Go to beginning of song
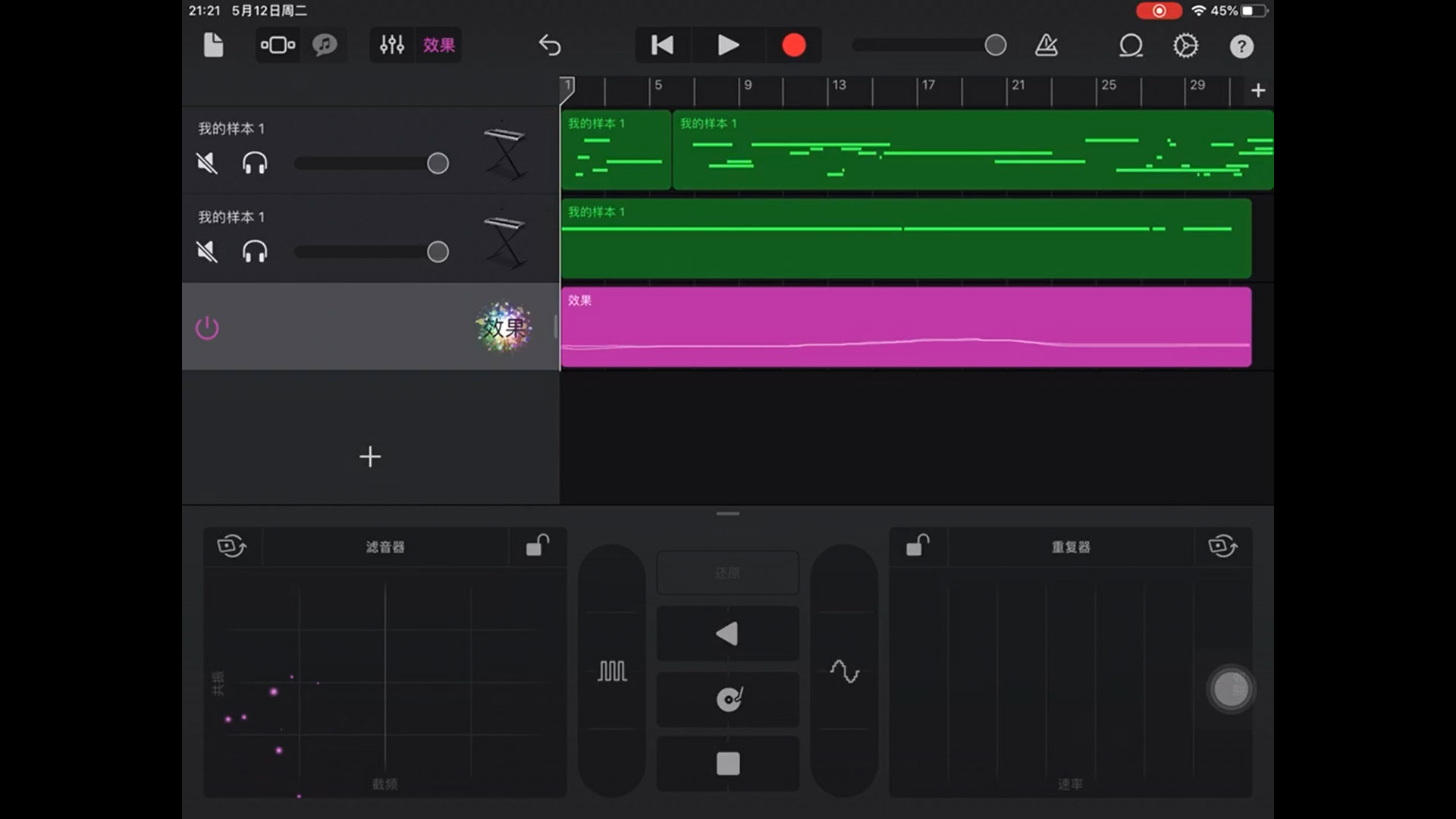 [x=662, y=45]
